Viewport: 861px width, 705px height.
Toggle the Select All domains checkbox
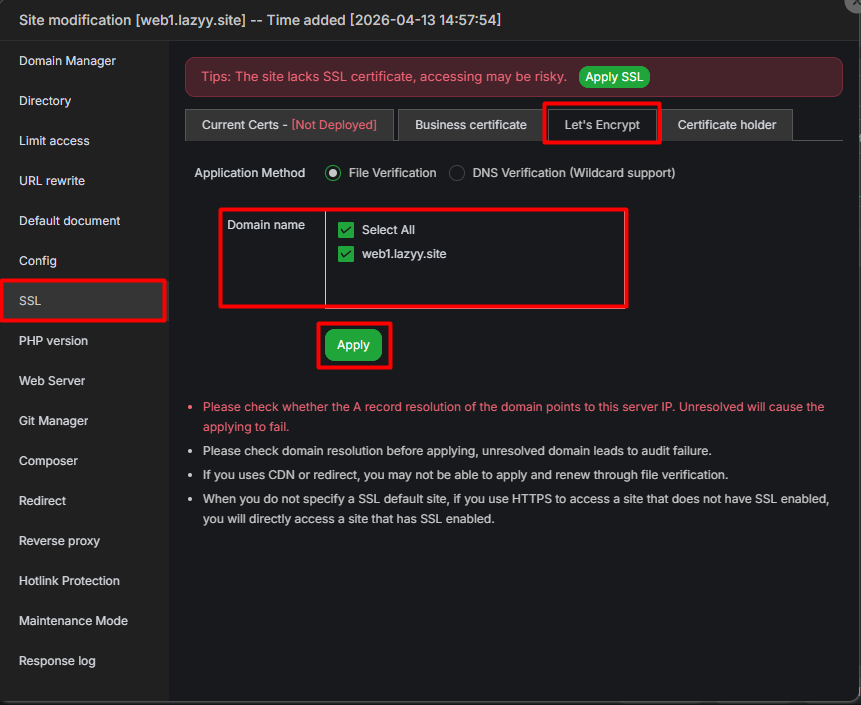346,230
